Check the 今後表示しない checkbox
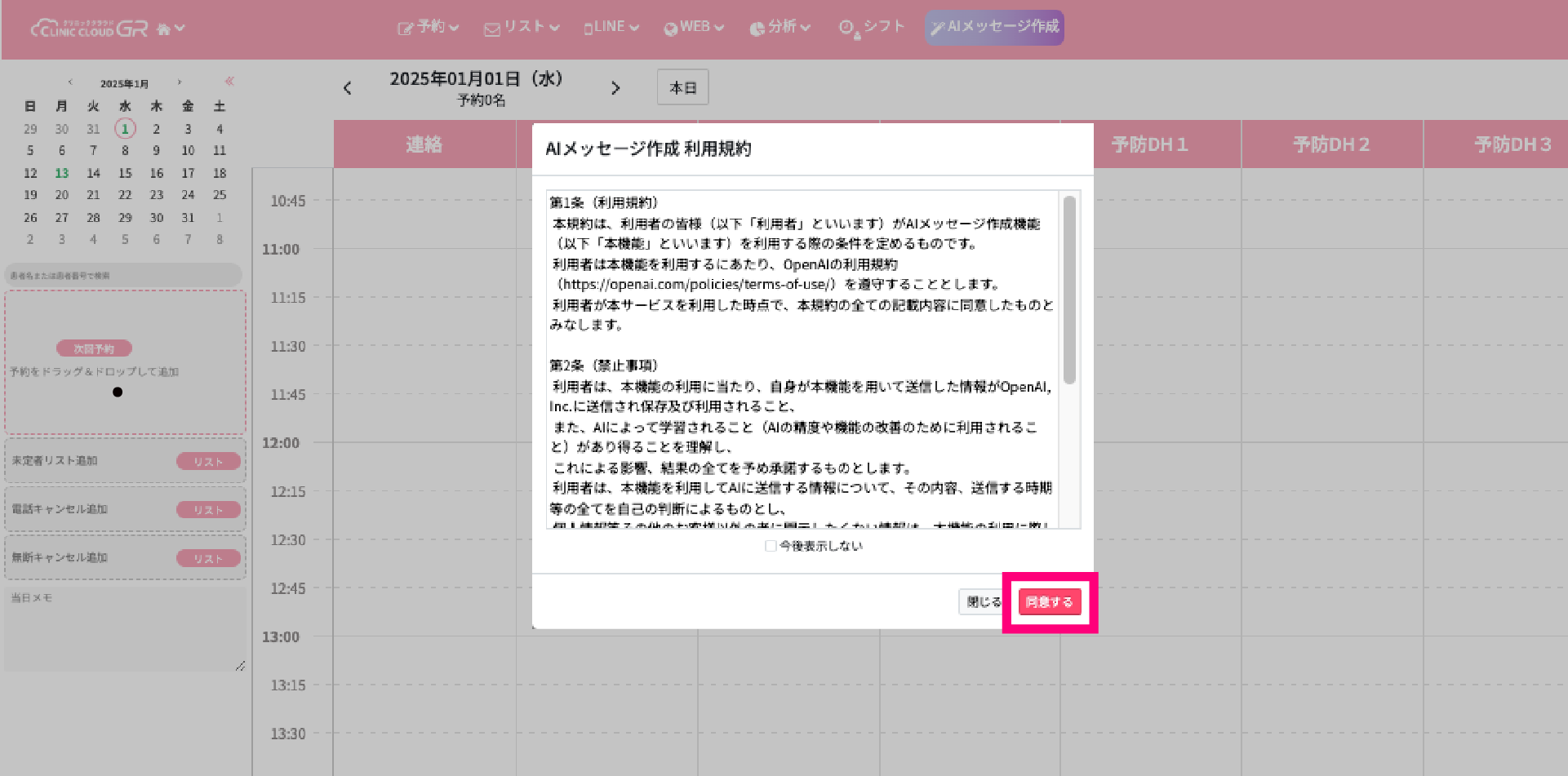The image size is (1568, 776). (771, 546)
